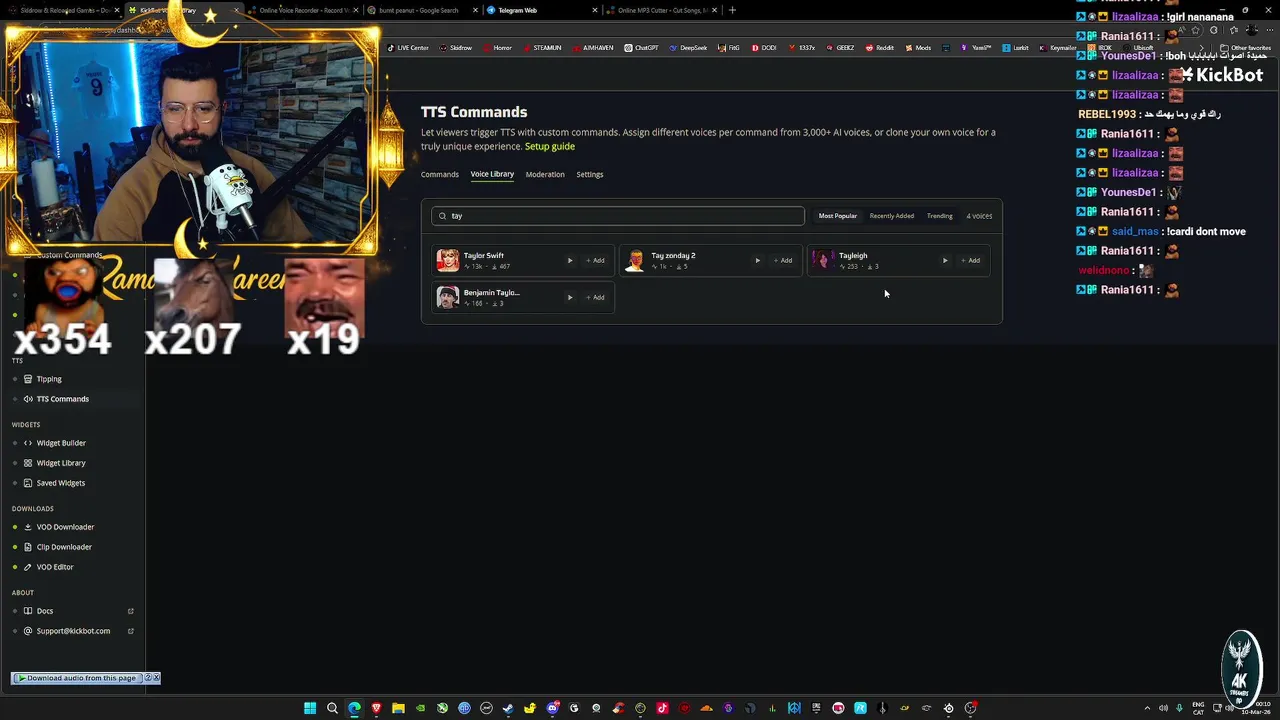This screenshot has width=1280, height=720.
Task: Open File Explorer from the taskbar
Action: (x=398, y=708)
